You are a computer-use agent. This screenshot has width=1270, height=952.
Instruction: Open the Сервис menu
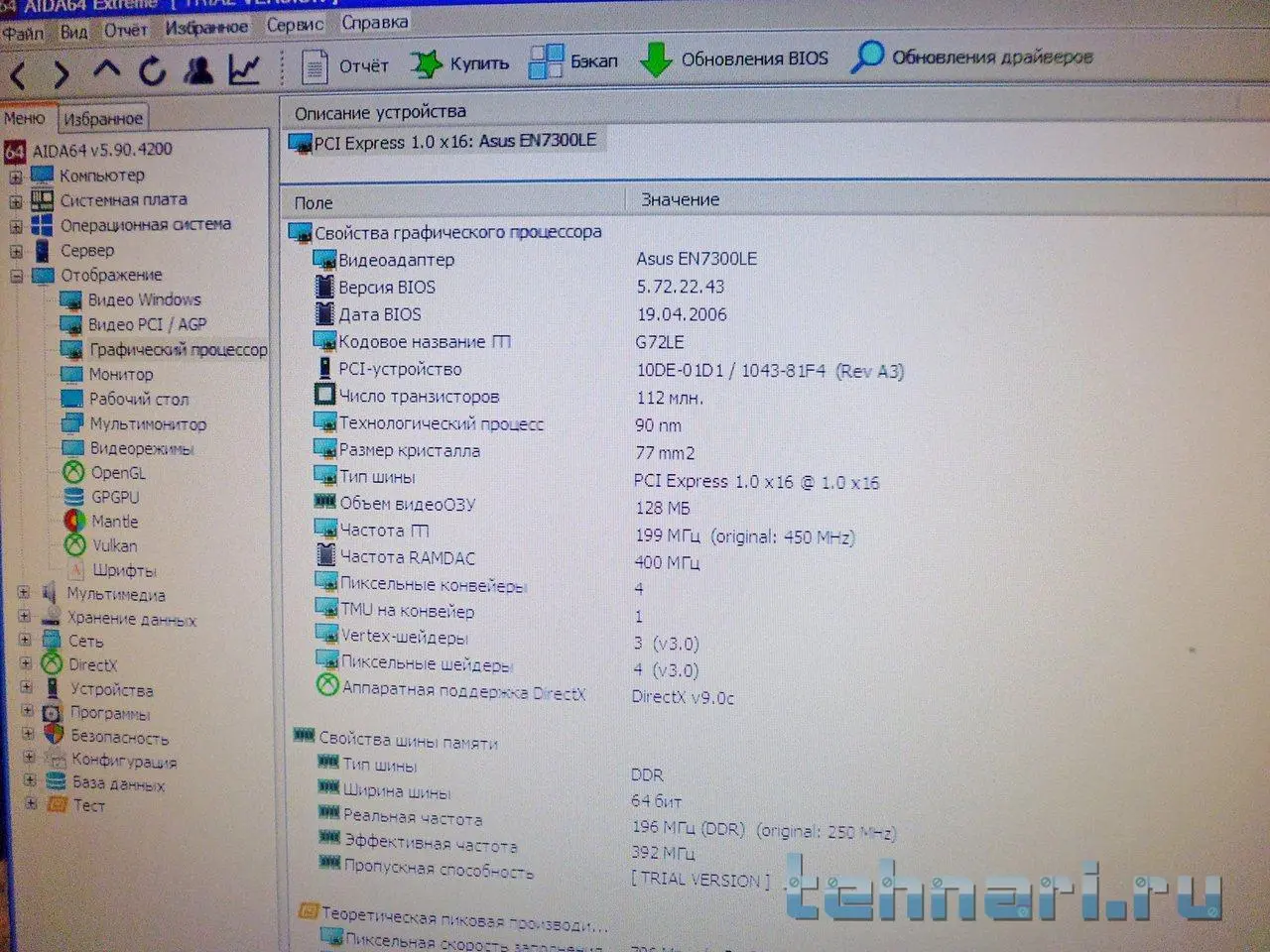point(295,25)
